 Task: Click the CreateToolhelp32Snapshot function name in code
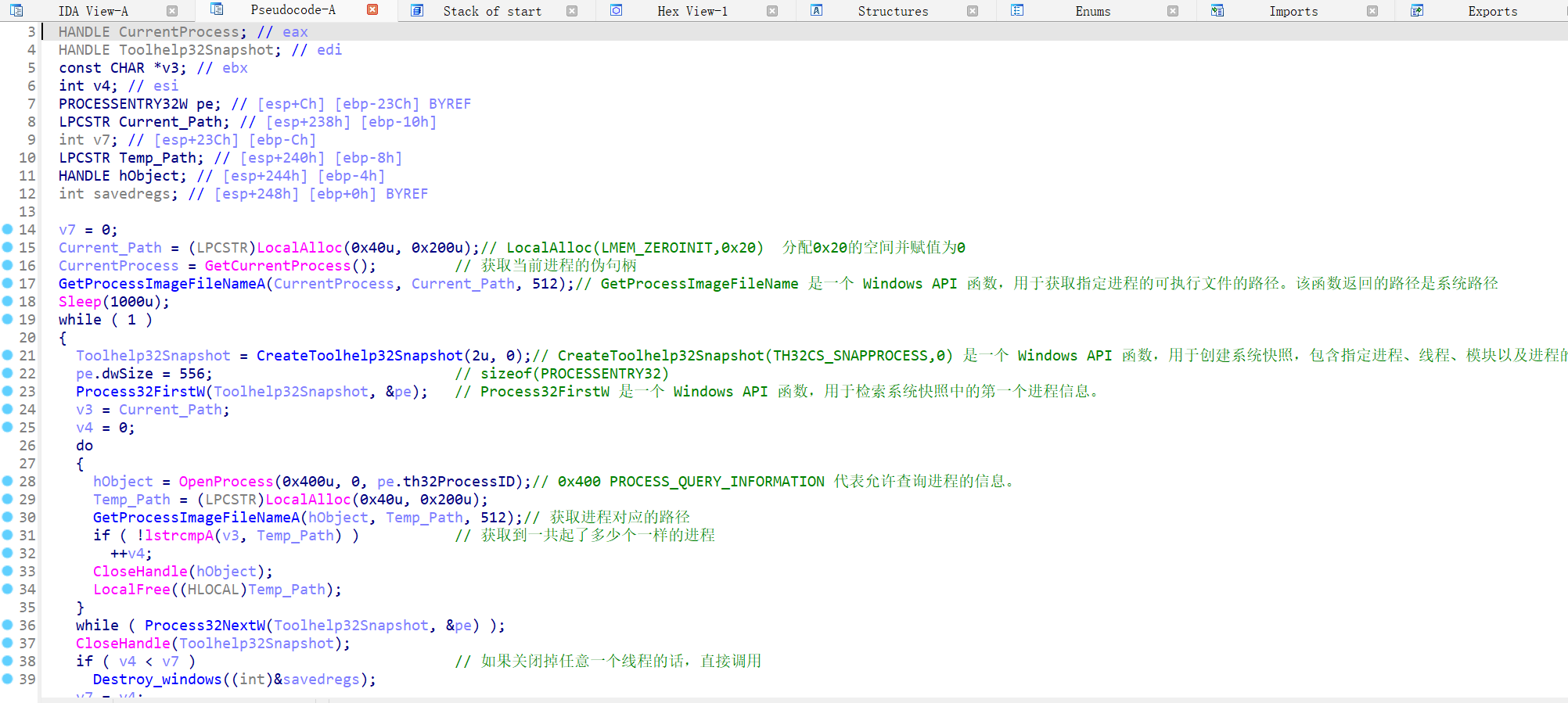[x=359, y=356]
